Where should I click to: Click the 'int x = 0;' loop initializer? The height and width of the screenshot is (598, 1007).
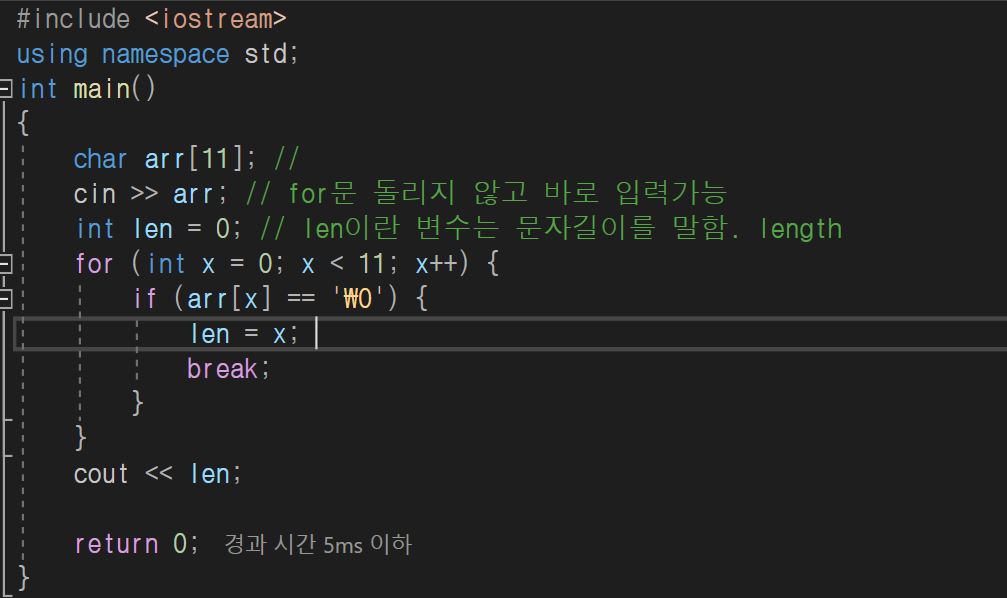point(215,264)
